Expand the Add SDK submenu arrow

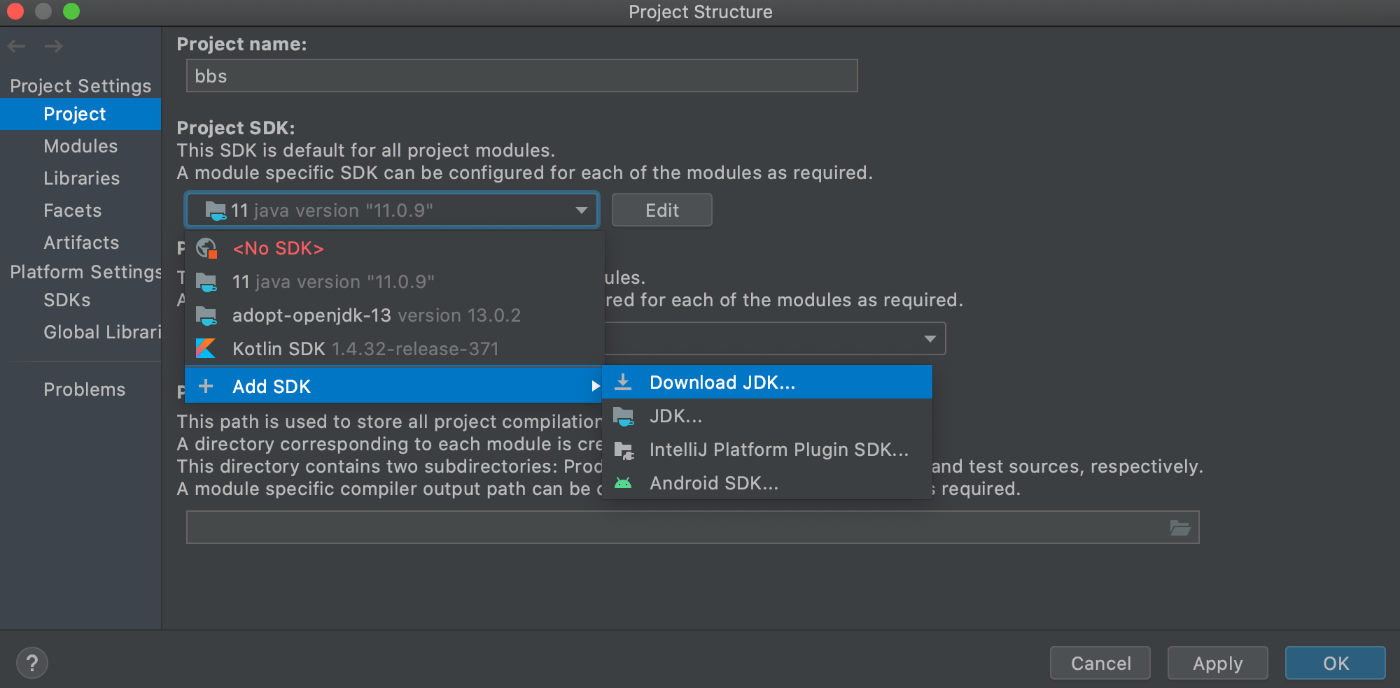[x=596, y=386]
